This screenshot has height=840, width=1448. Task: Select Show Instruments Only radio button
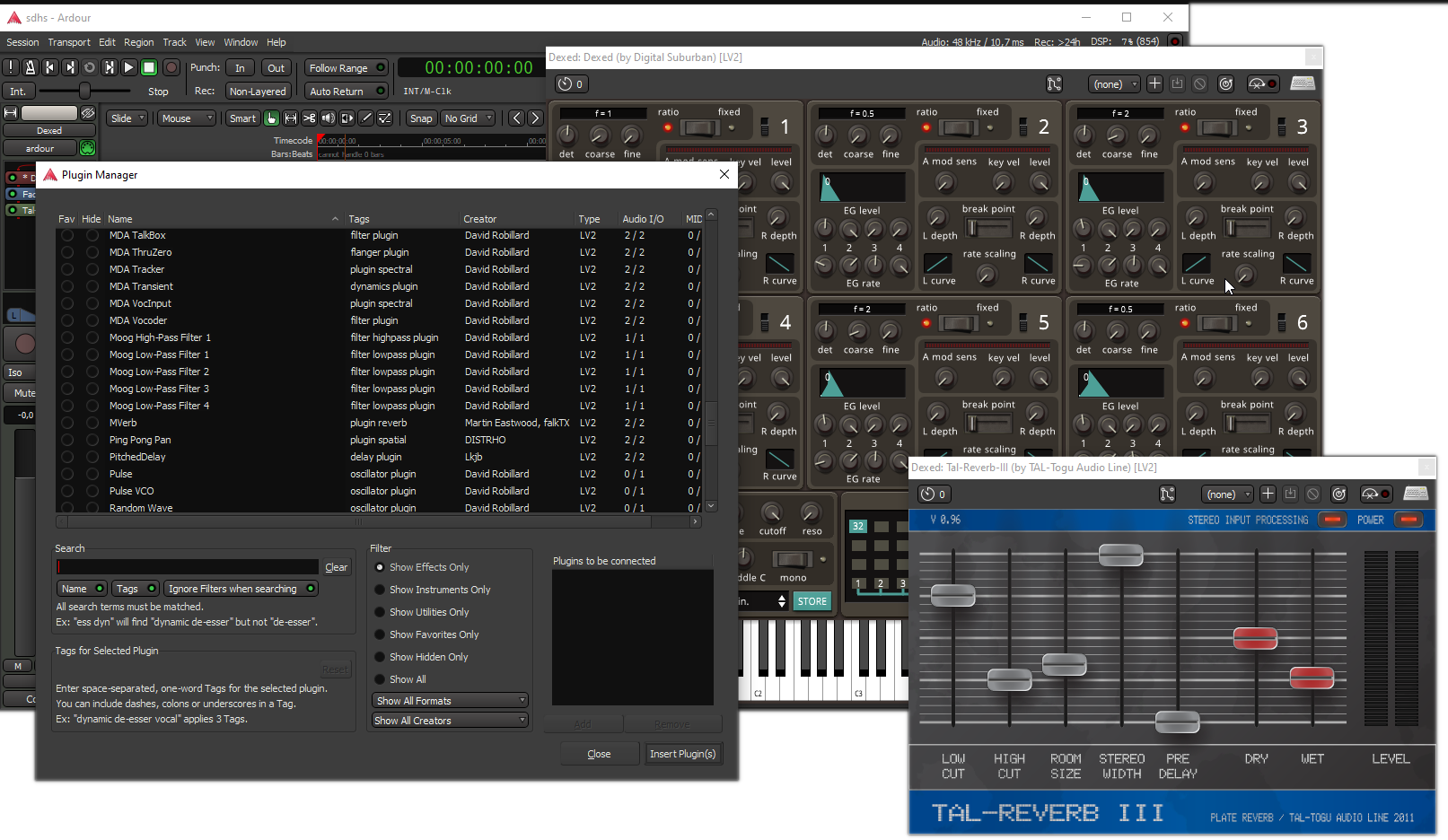[380, 590]
